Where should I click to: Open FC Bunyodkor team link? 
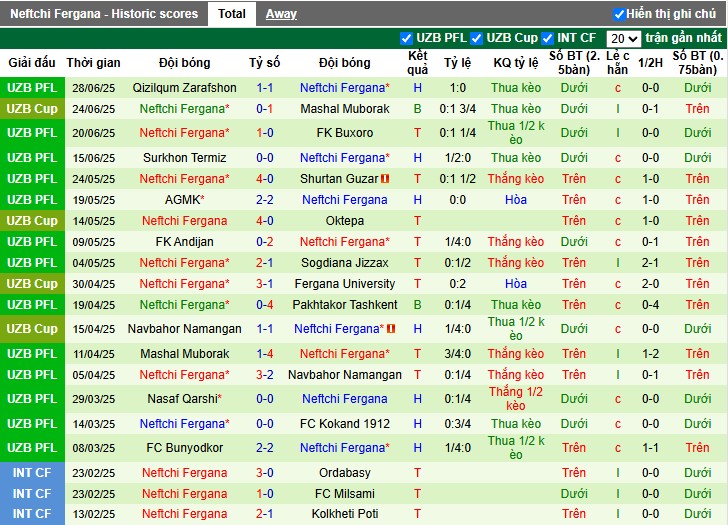click(x=184, y=448)
